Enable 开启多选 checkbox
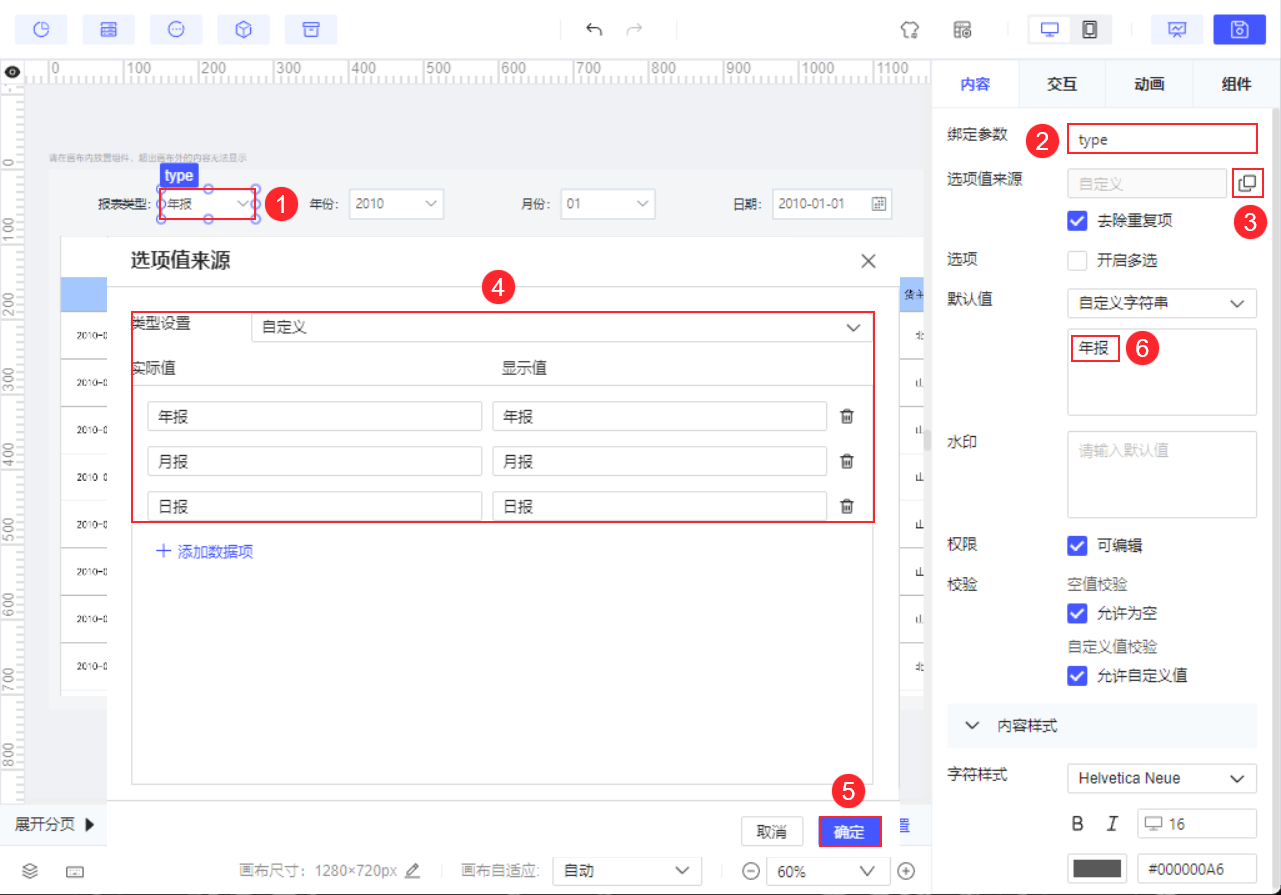 click(1077, 261)
